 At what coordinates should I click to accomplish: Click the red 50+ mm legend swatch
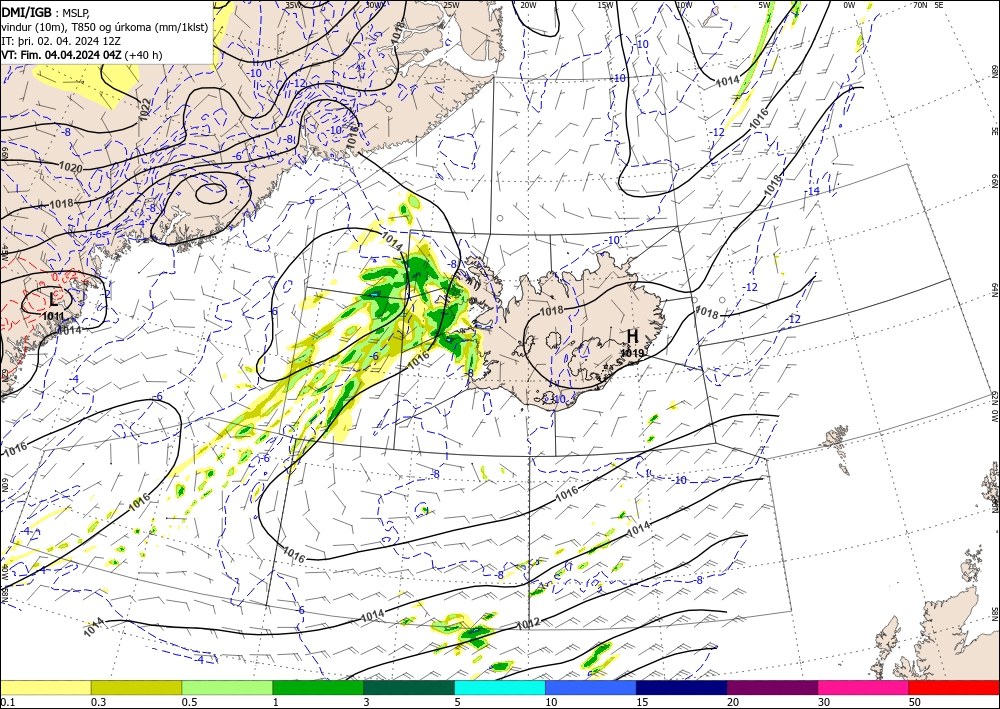(954, 687)
